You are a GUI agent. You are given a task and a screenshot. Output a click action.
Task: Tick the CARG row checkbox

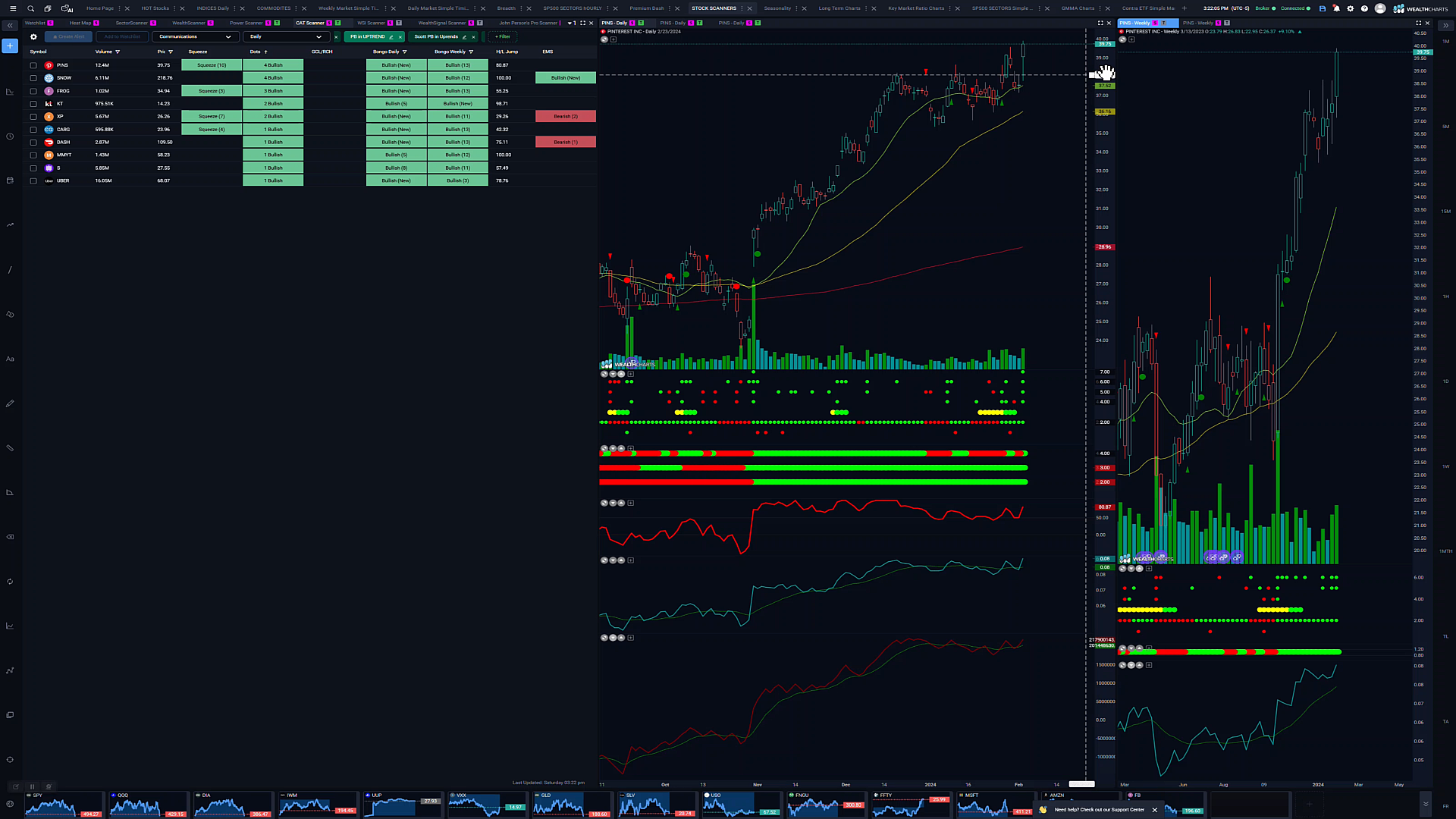pyautogui.click(x=33, y=130)
